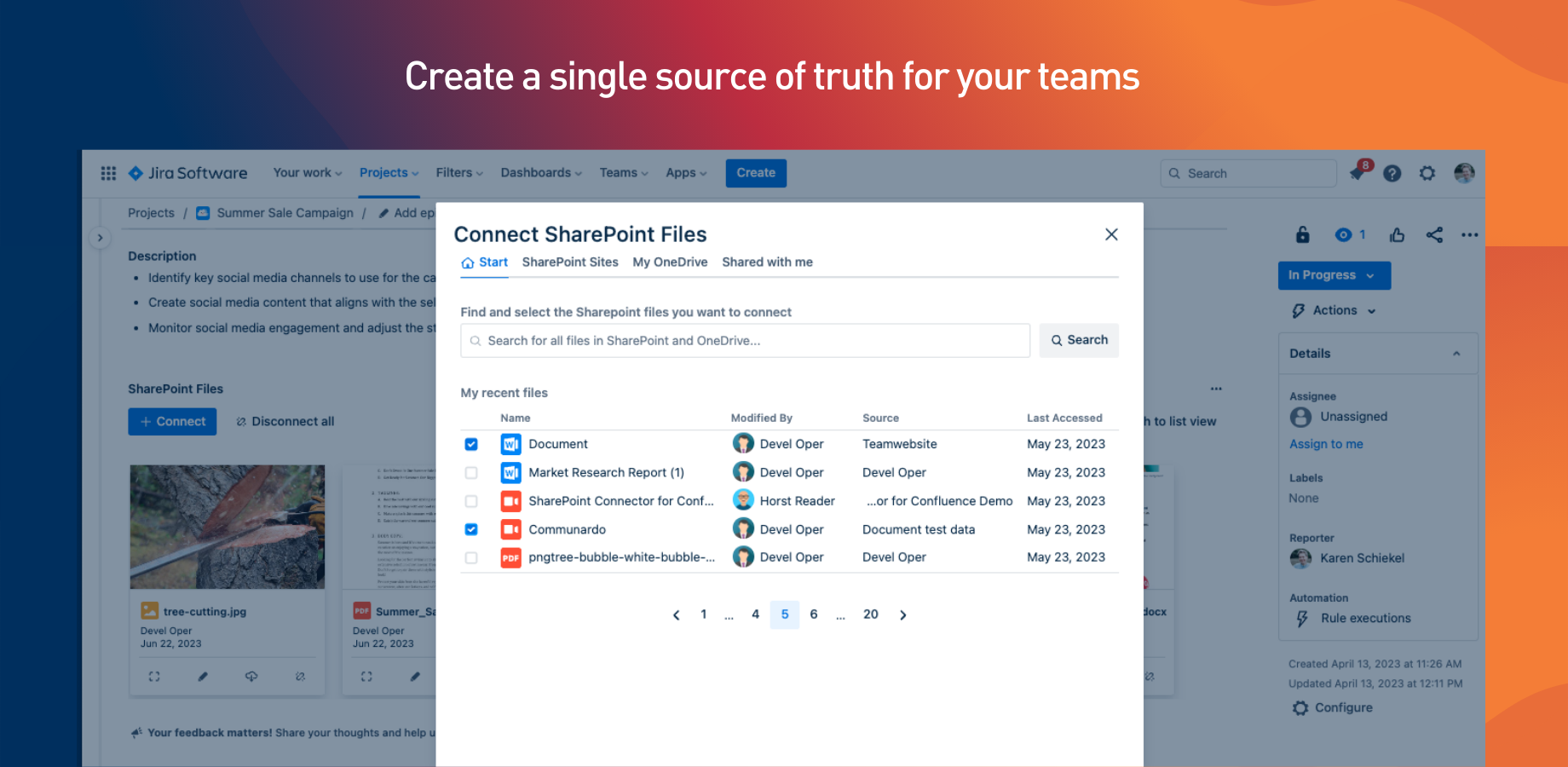Check the pngtree-bubble-white-bubble checkbox
Image resolution: width=1568 pixels, height=767 pixels.
[x=471, y=557]
